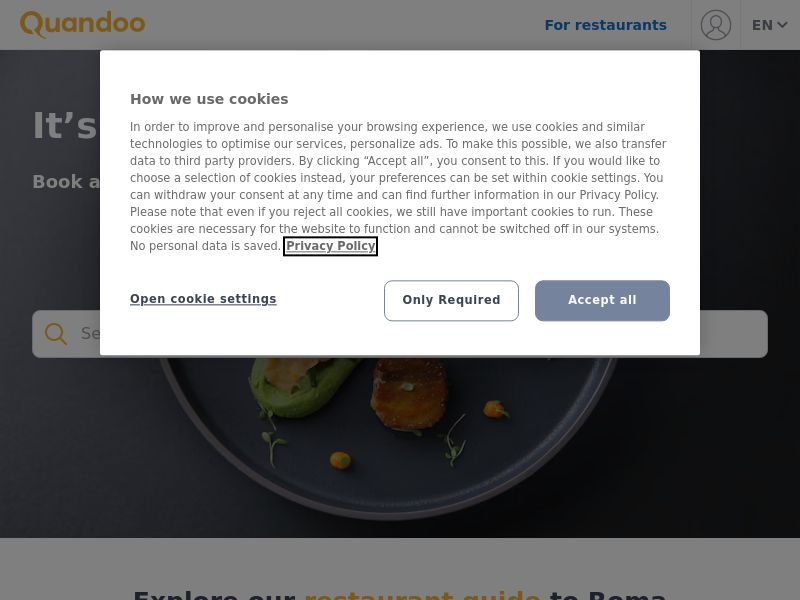Open cookie settings
Viewport: 800px width, 600px height.
coord(203,299)
